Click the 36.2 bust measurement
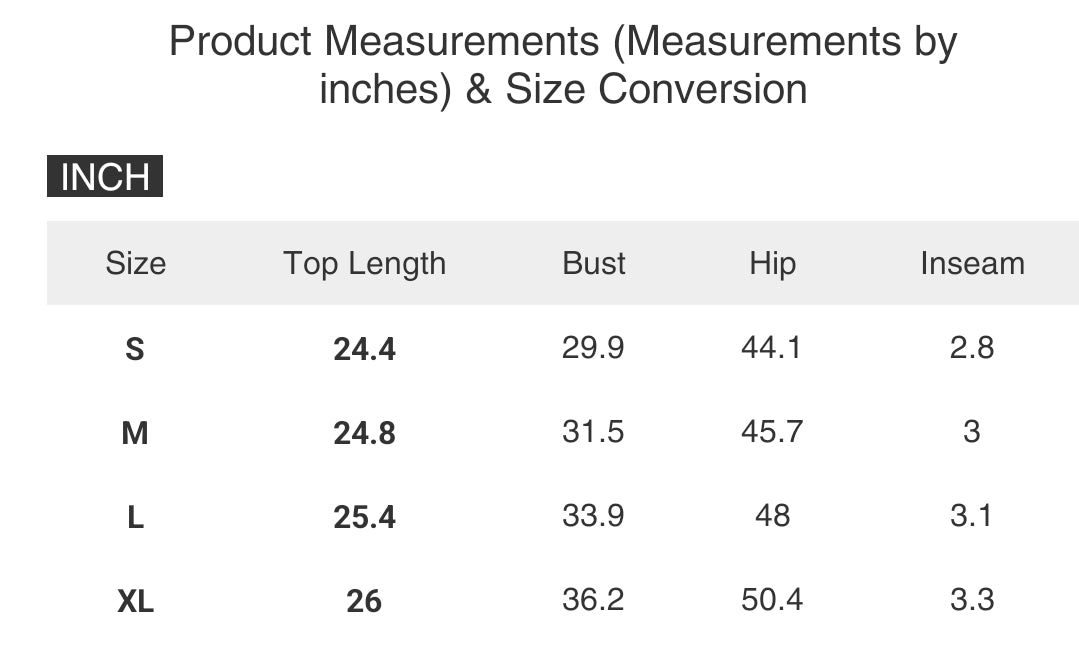This screenshot has height=661, width=1079. (x=593, y=600)
